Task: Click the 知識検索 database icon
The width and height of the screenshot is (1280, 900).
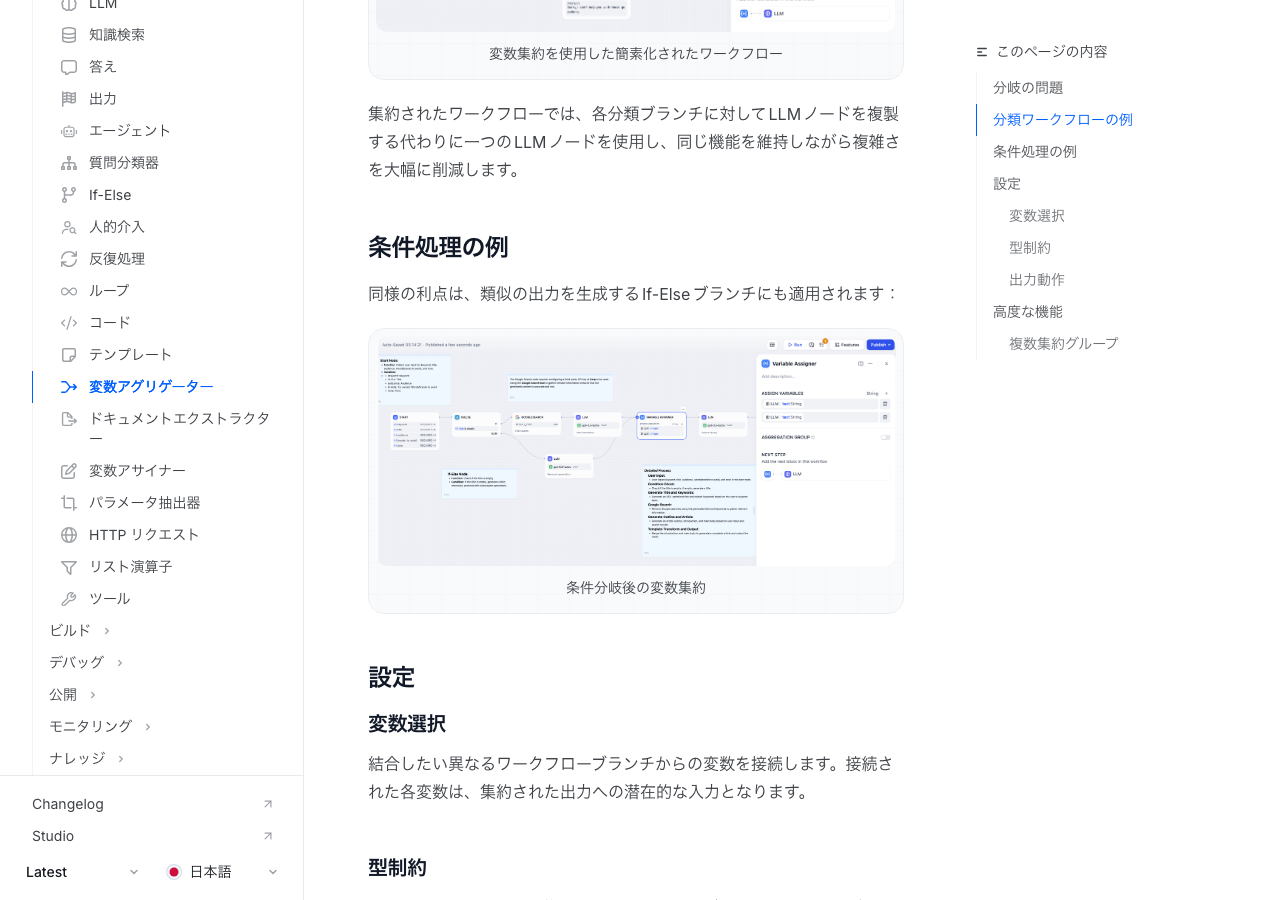Action: click(69, 35)
